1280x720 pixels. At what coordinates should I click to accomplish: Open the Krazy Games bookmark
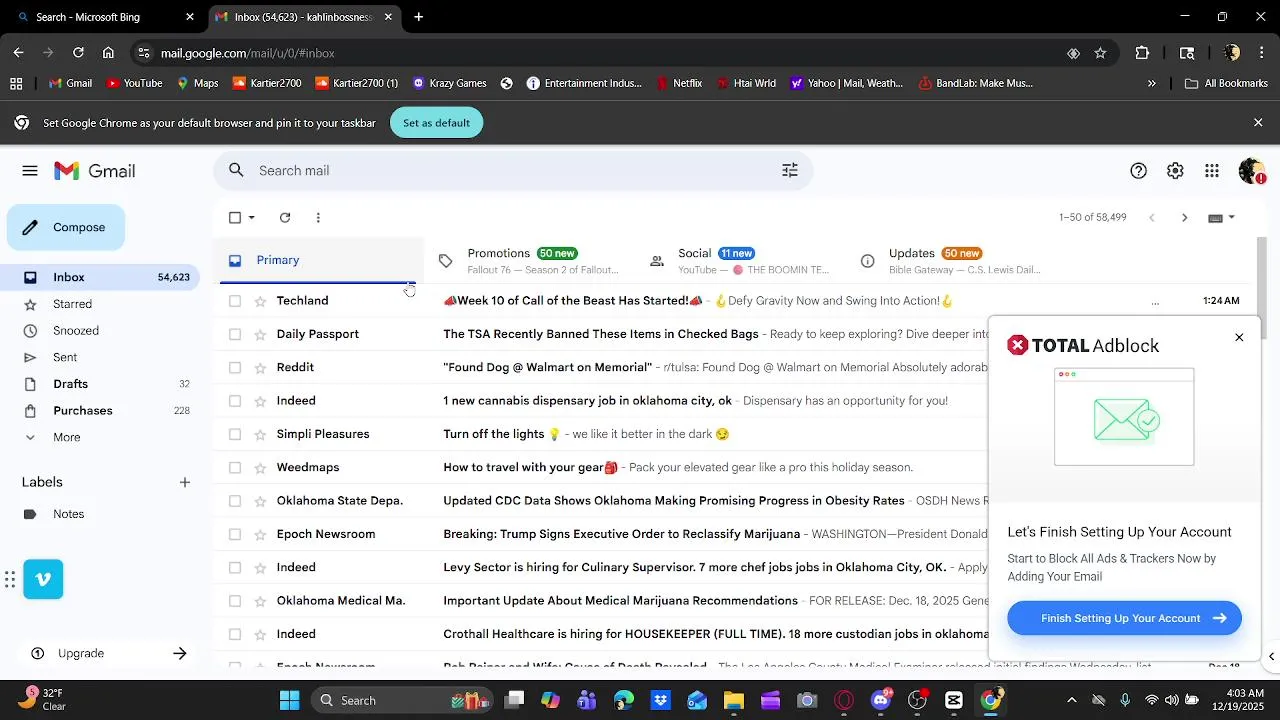[449, 83]
